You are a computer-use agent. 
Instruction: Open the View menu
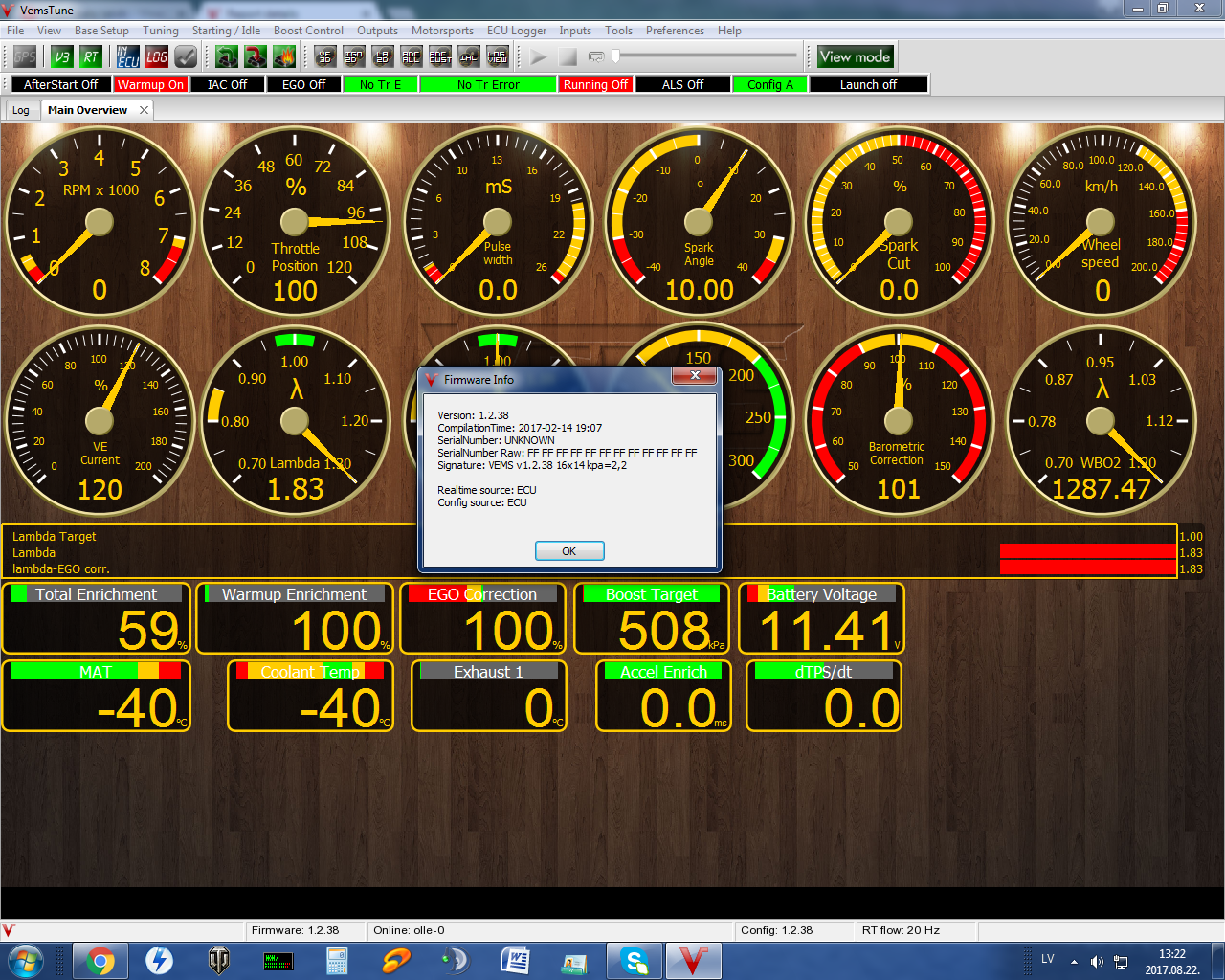click(49, 31)
